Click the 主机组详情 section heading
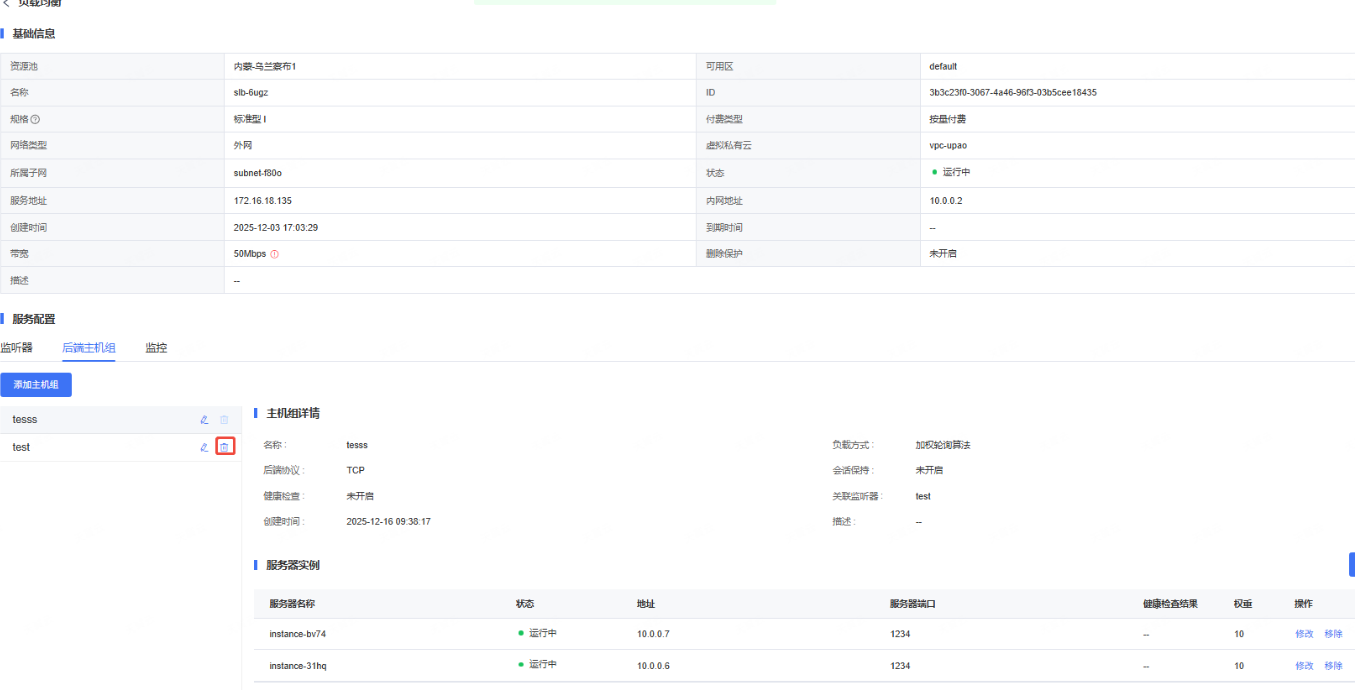This screenshot has width=1355, height=699. point(293,413)
